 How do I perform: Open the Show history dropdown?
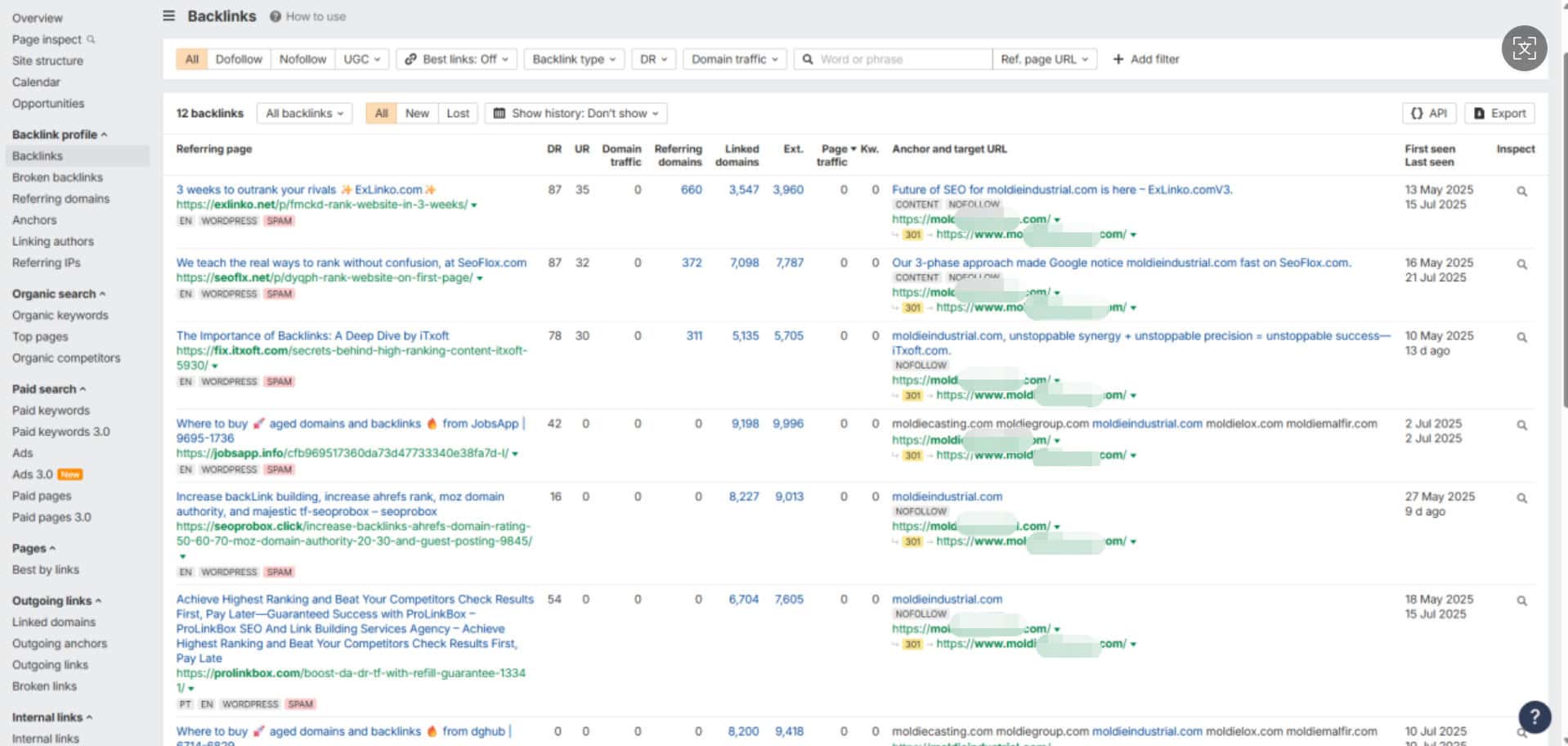[576, 114]
